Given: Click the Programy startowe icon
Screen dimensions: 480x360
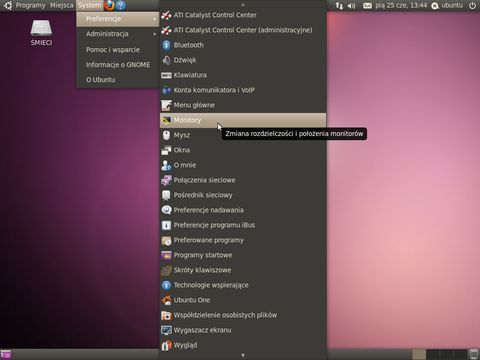Looking at the screenshot, I should [x=166, y=255].
